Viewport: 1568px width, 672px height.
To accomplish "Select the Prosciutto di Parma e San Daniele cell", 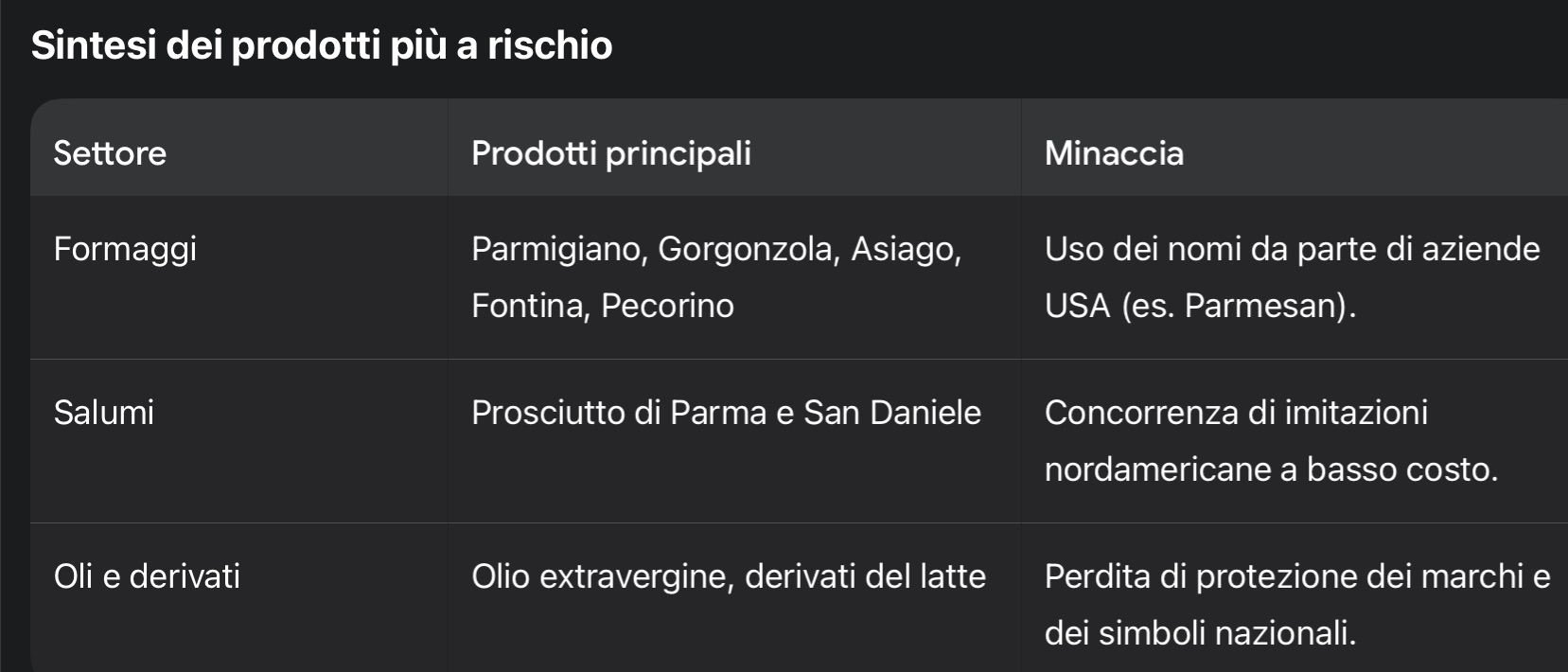I will coord(726,413).
